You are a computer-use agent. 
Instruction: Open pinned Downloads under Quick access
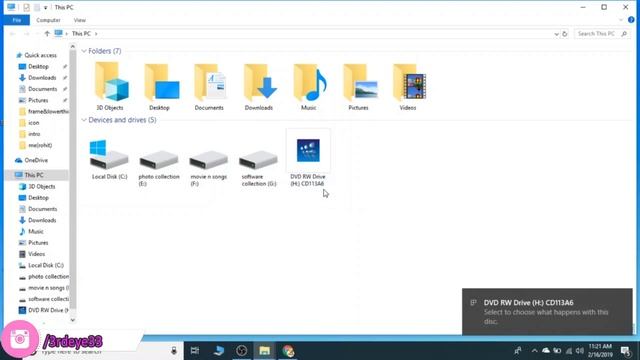42,78
